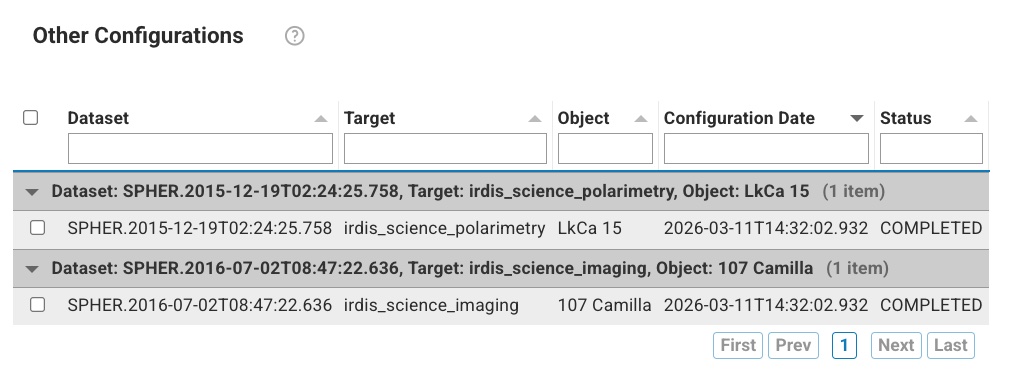1019x373 pixels.
Task: Sort by Object column arrow
Action: [641, 118]
